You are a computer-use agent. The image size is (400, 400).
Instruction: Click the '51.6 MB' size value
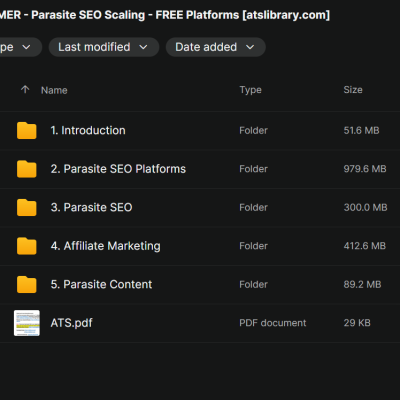[361, 130]
